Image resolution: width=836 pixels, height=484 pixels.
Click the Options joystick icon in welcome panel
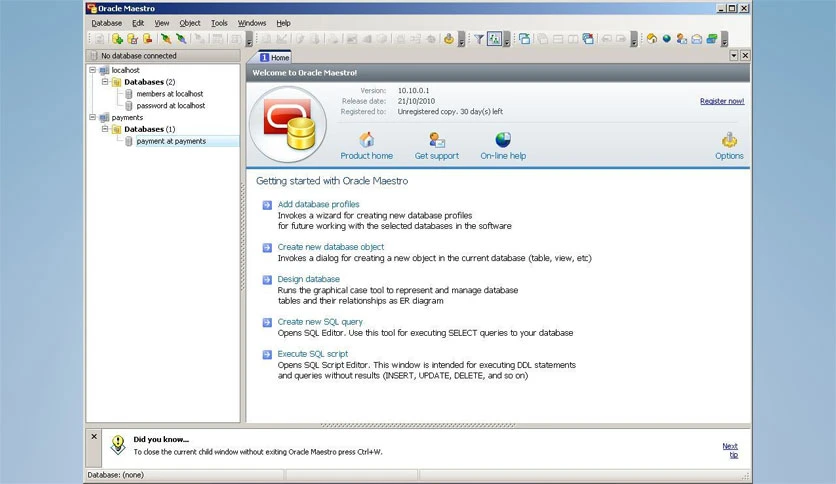tap(729, 140)
